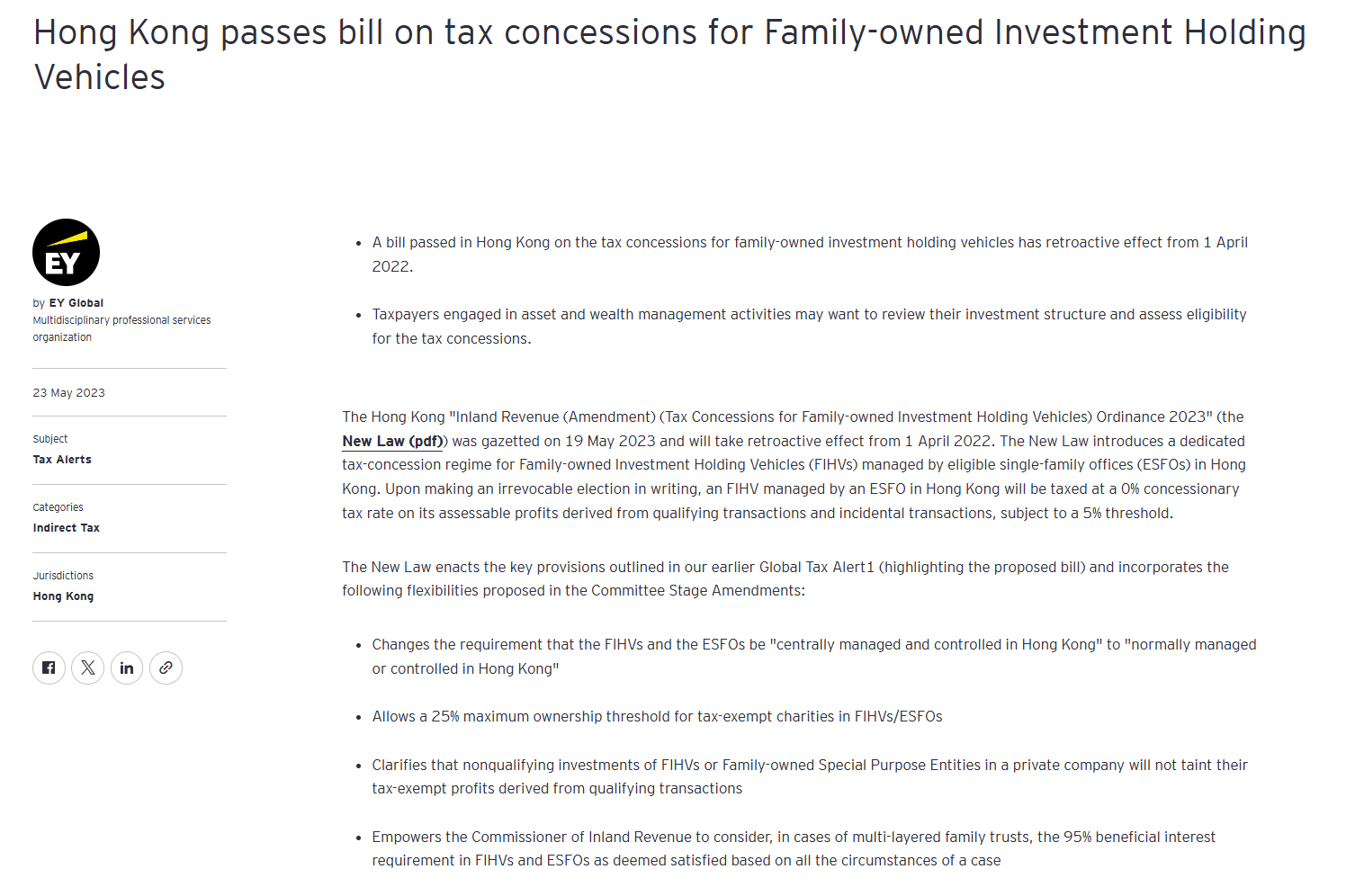Open the EY Global author page
Image resolution: width=1346 pixels, height=896 pixels.
[76, 303]
